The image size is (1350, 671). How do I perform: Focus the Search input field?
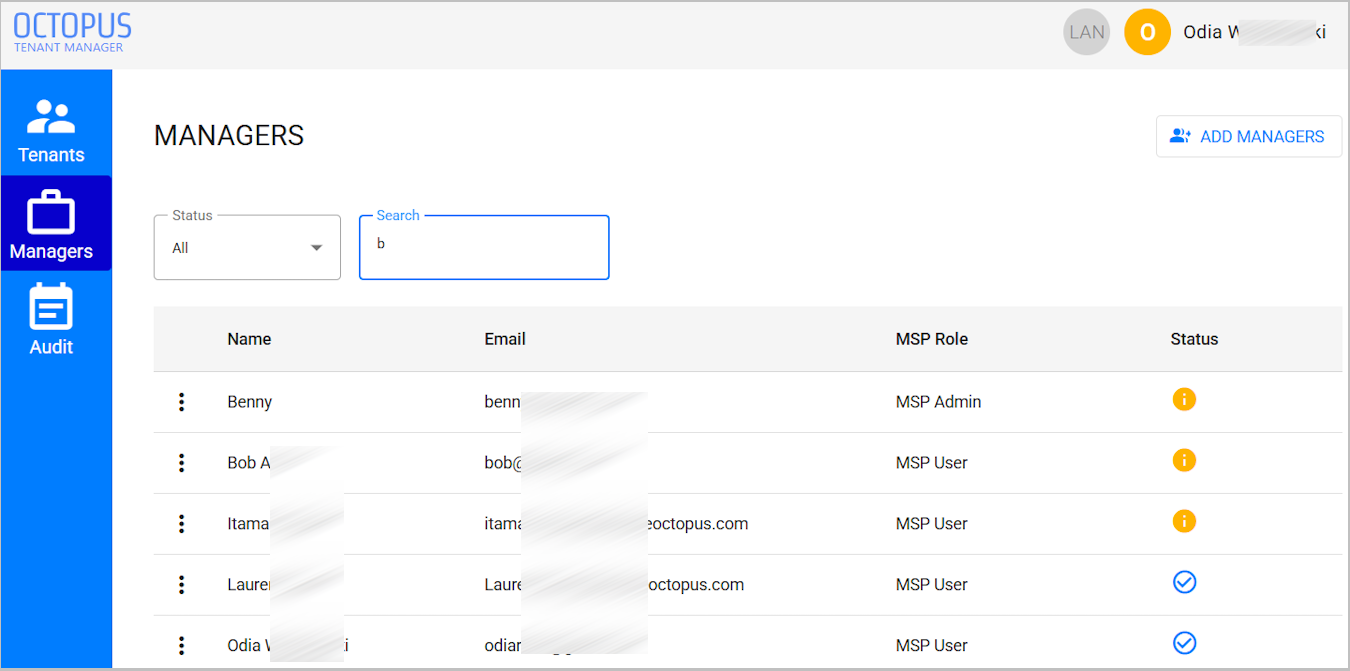coord(484,247)
